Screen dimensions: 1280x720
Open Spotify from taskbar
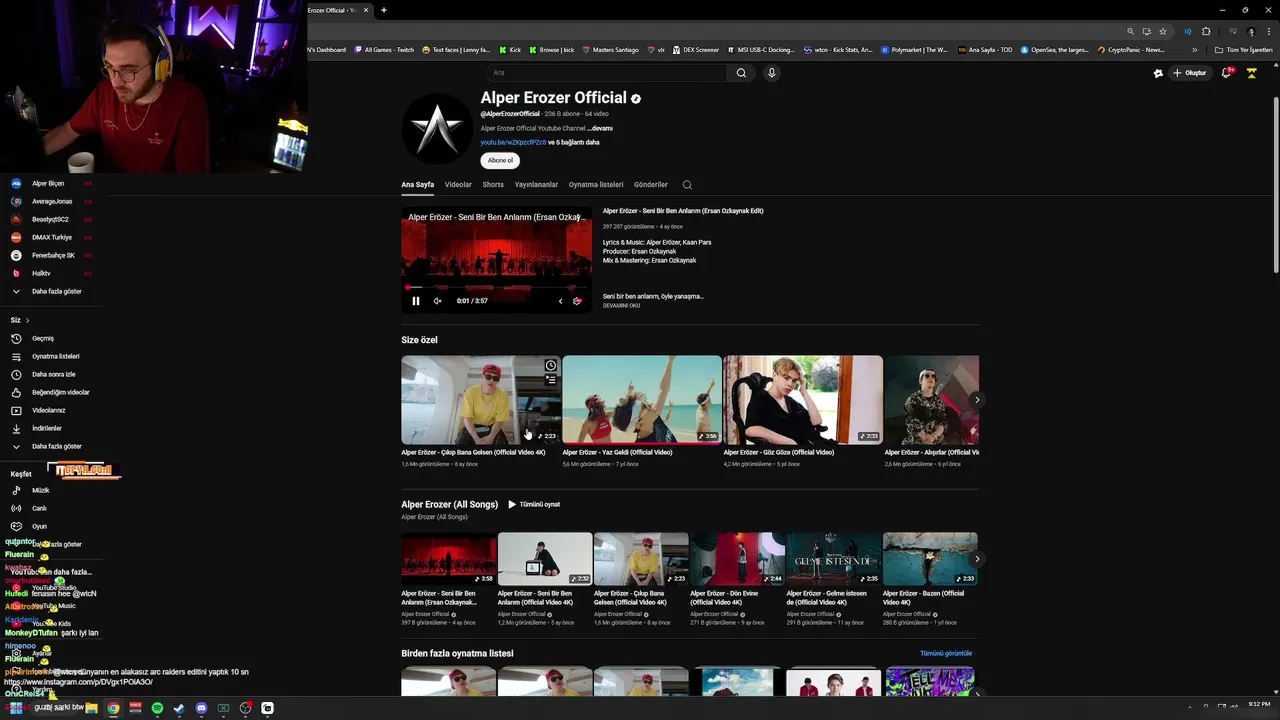pyautogui.click(x=157, y=708)
